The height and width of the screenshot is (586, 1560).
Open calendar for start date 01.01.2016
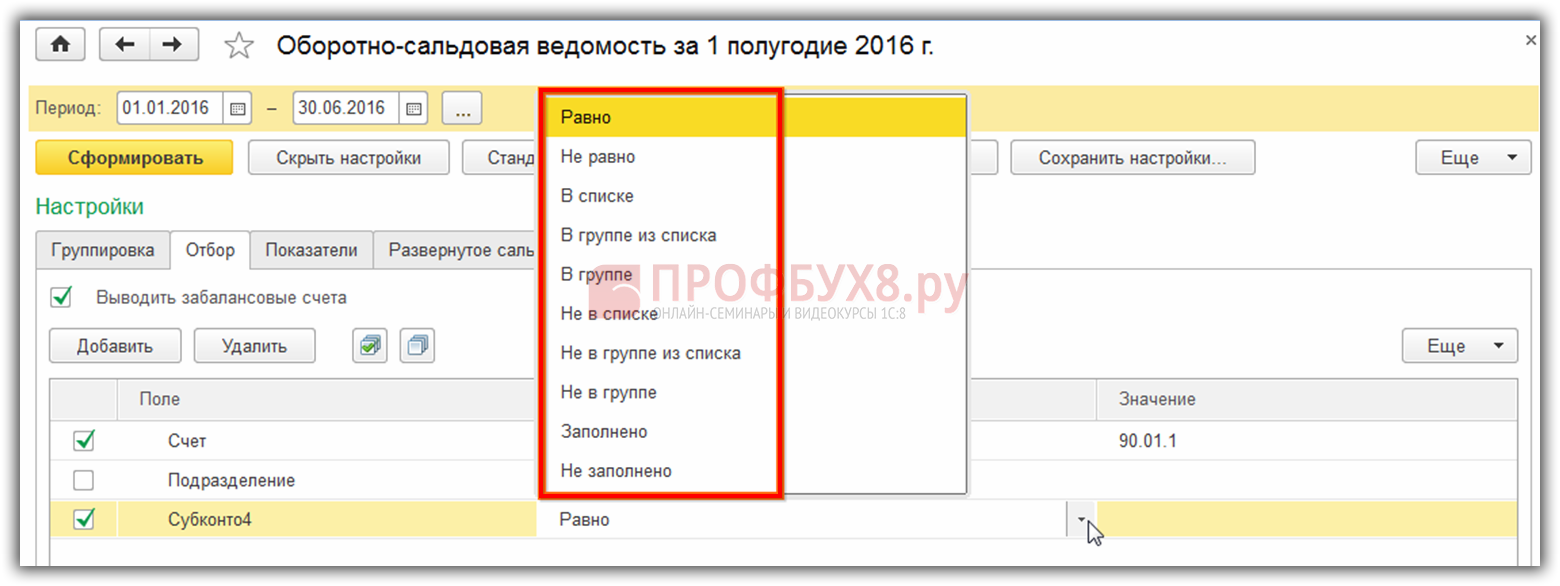238,109
